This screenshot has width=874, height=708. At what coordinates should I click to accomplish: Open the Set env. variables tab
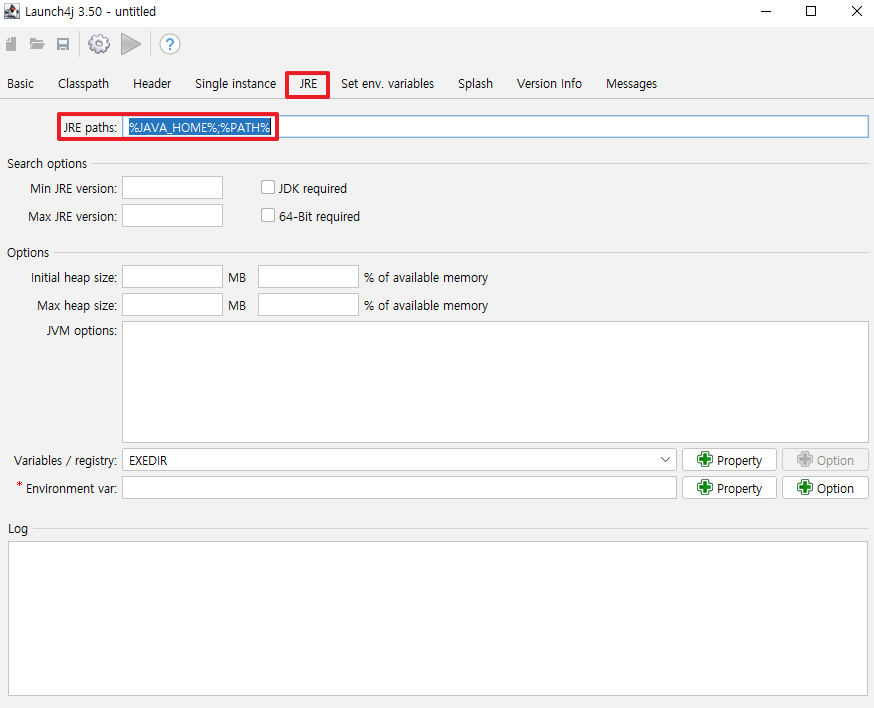click(x=387, y=84)
